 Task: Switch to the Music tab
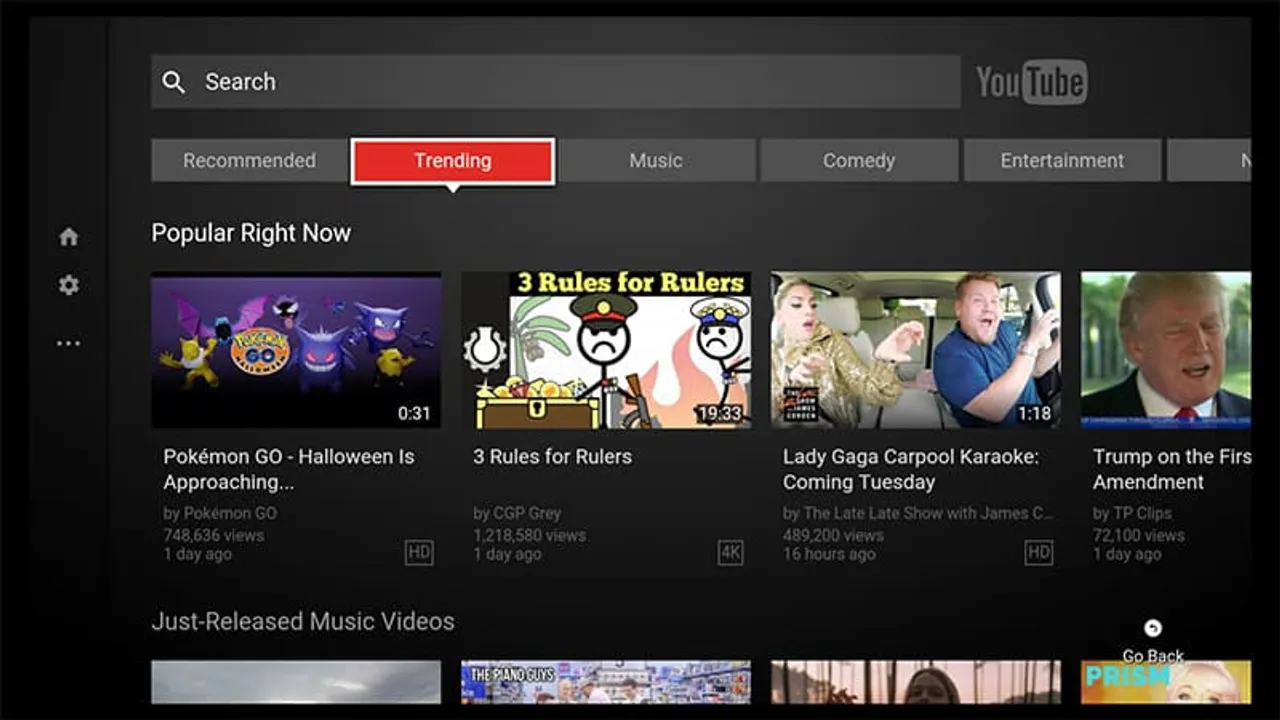tap(656, 160)
